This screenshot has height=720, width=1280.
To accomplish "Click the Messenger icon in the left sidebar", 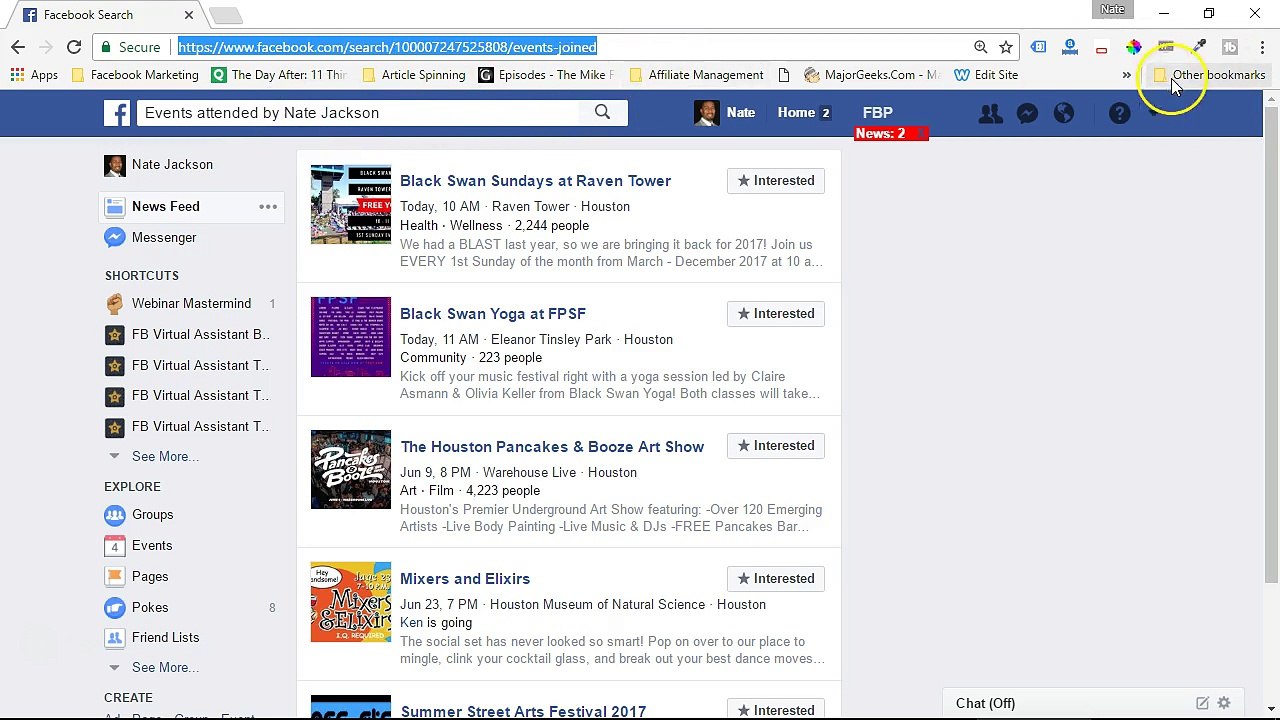I will (x=115, y=238).
